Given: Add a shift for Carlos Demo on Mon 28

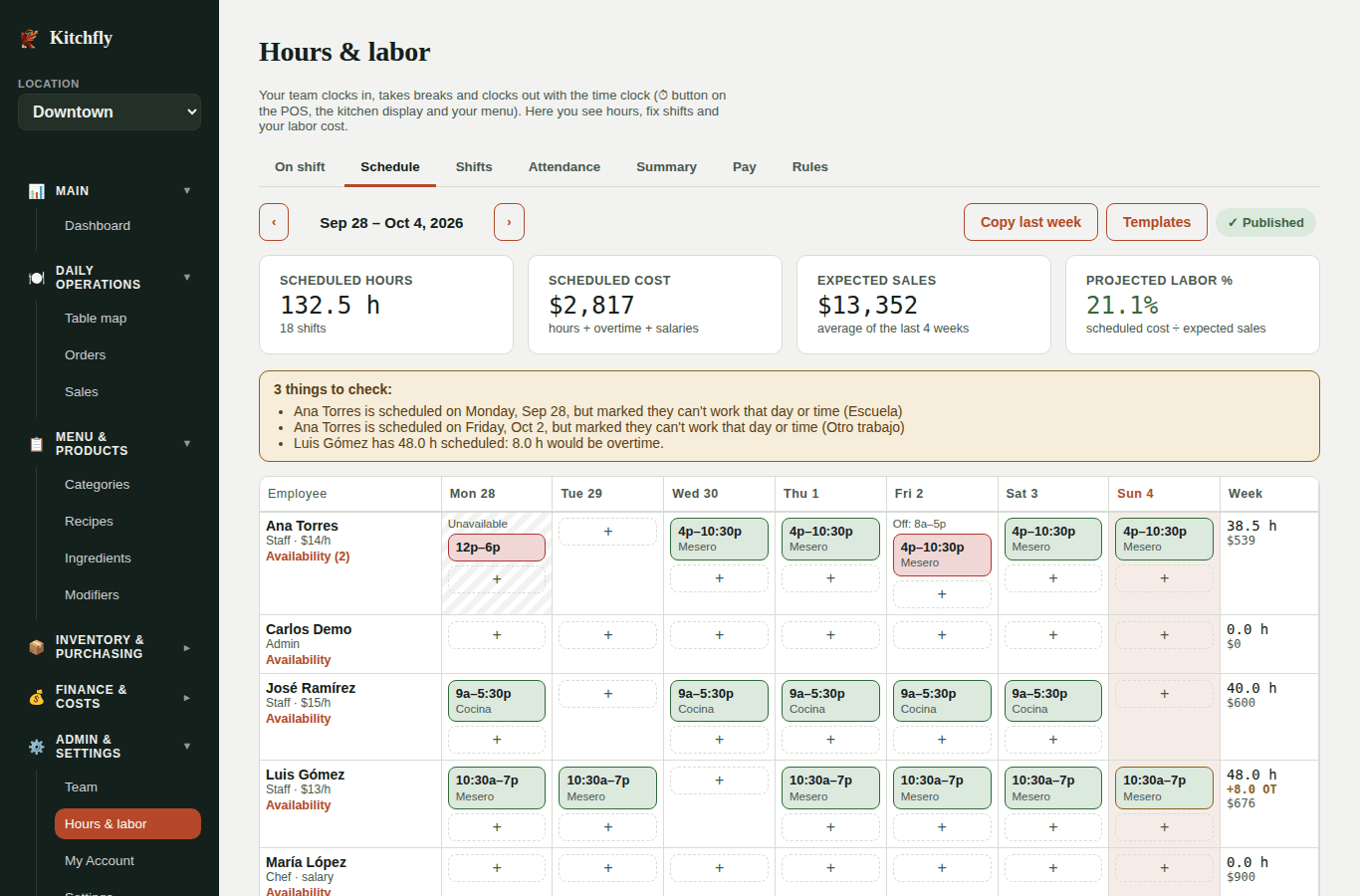Looking at the screenshot, I should point(497,635).
